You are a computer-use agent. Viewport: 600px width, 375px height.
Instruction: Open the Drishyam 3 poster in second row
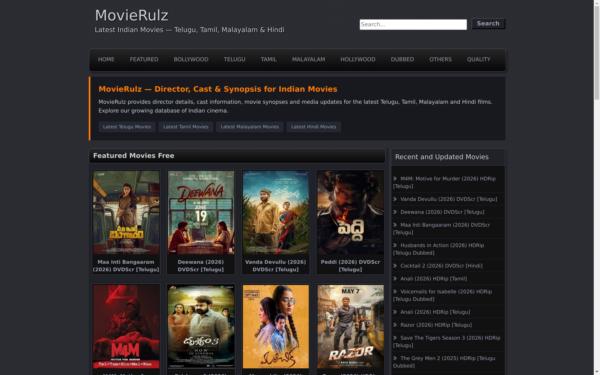pos(201,326)
